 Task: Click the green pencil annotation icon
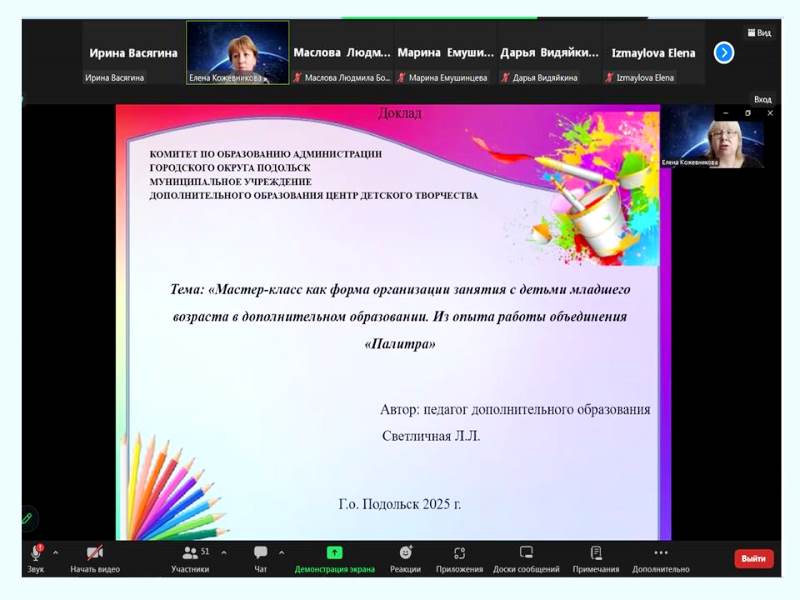tap(27, 518)
